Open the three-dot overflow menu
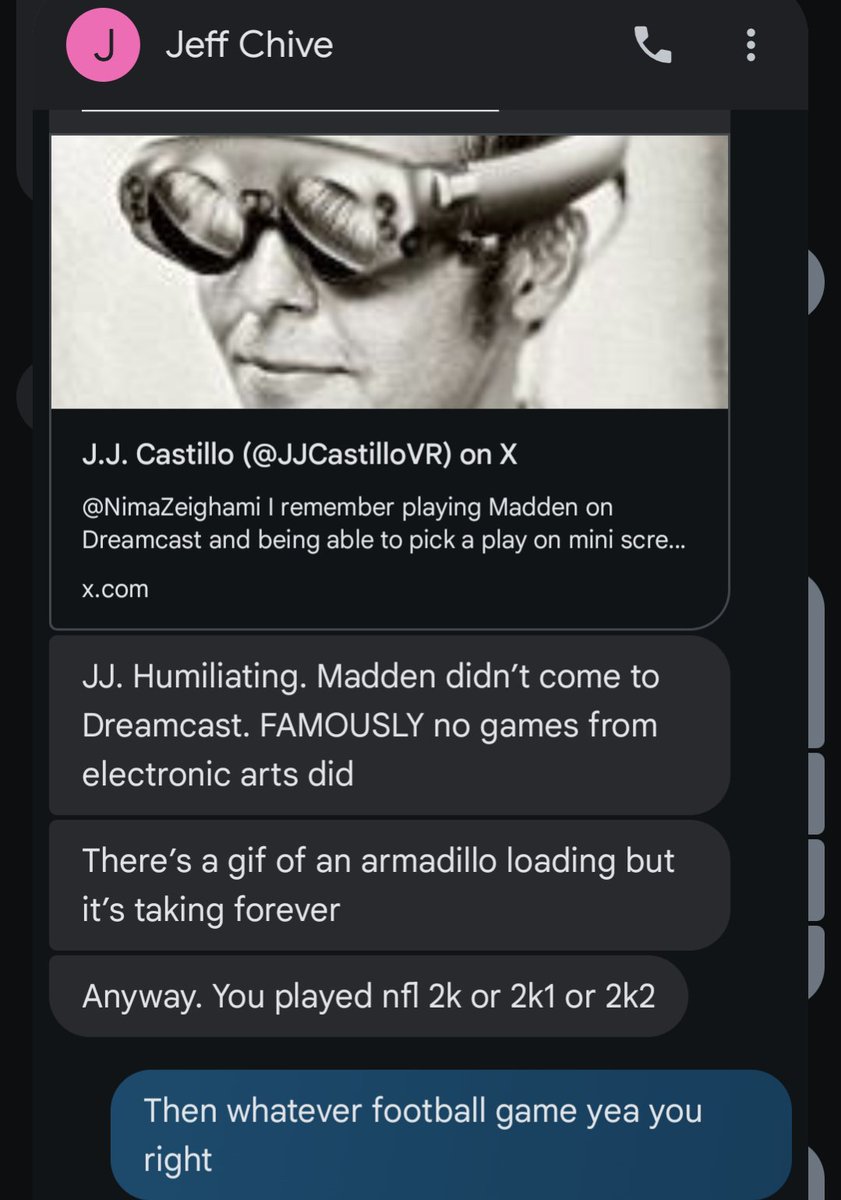This screenshot has height=1200, width=841. [x=751, y=45]
